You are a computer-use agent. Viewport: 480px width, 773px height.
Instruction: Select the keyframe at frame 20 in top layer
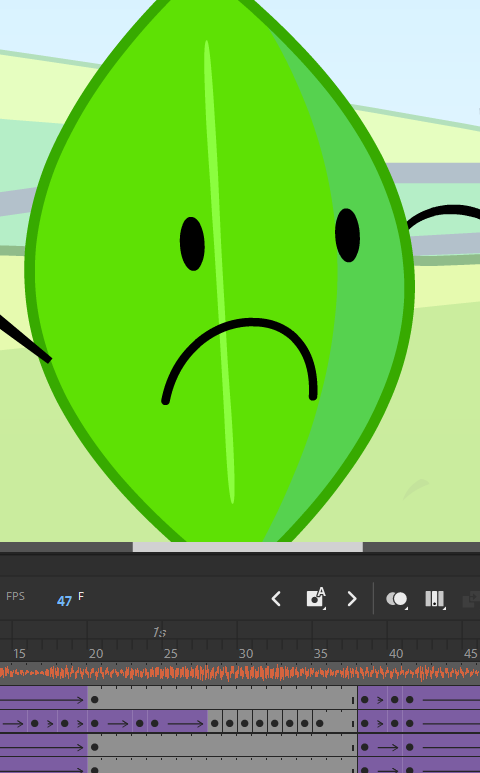(x=95, y=700)
